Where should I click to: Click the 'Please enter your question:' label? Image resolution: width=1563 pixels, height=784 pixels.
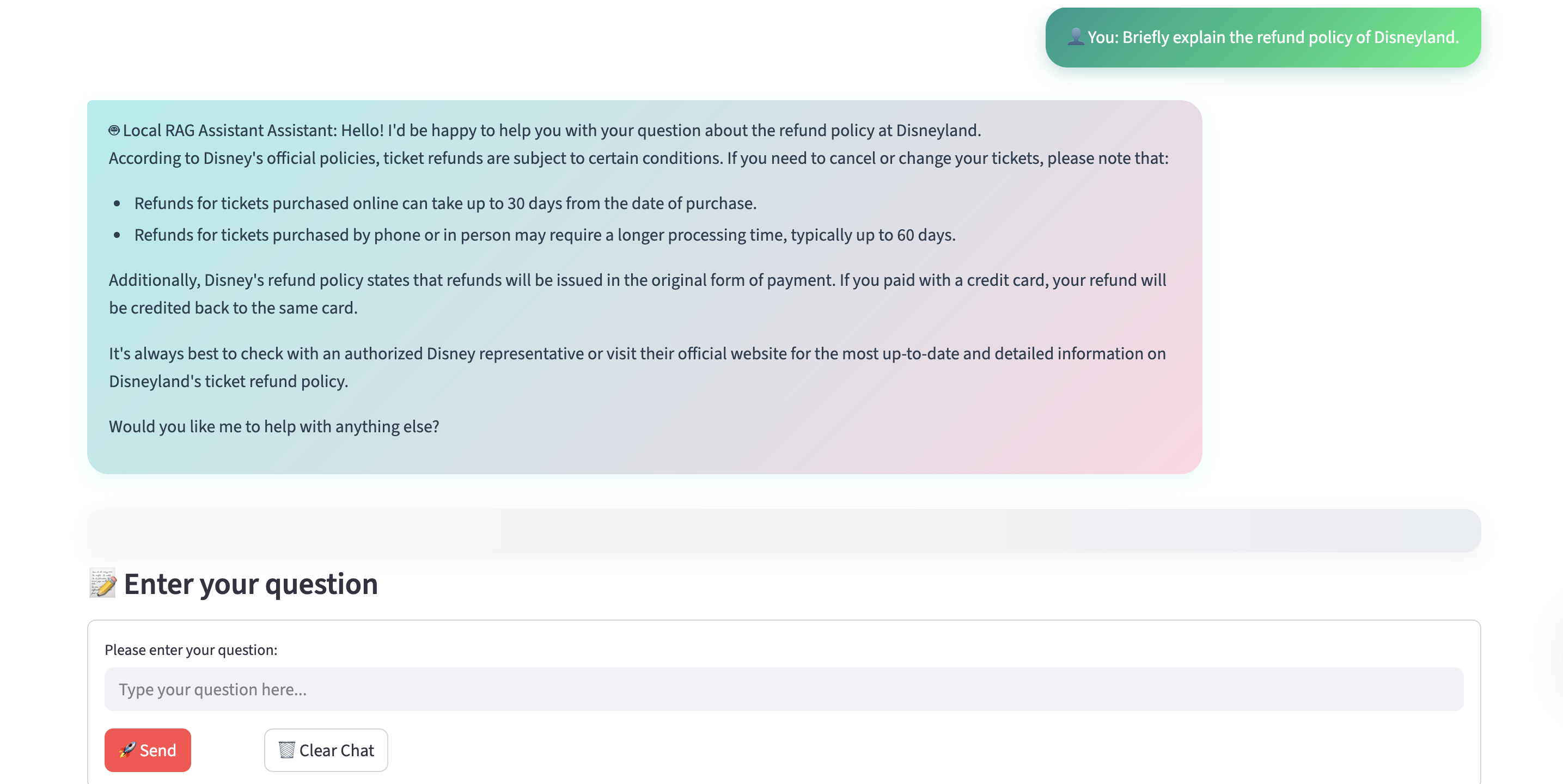point(191,650)
